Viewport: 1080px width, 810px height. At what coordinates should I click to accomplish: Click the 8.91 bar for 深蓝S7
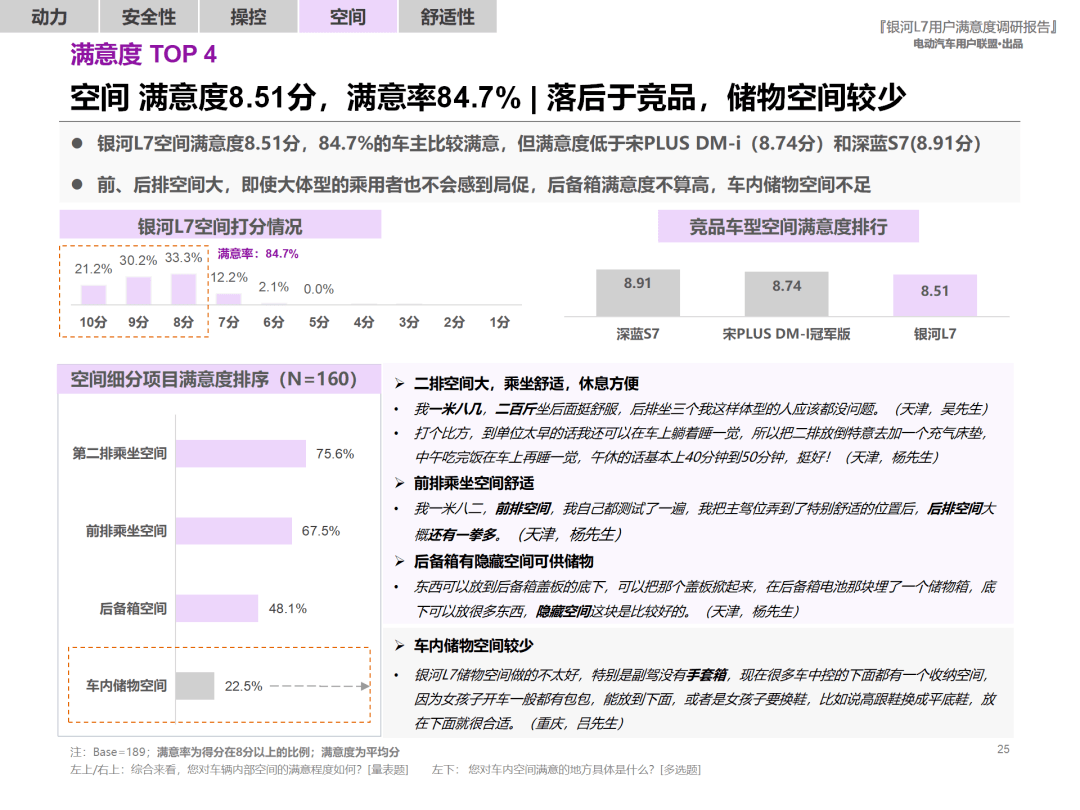coord(638,293)
